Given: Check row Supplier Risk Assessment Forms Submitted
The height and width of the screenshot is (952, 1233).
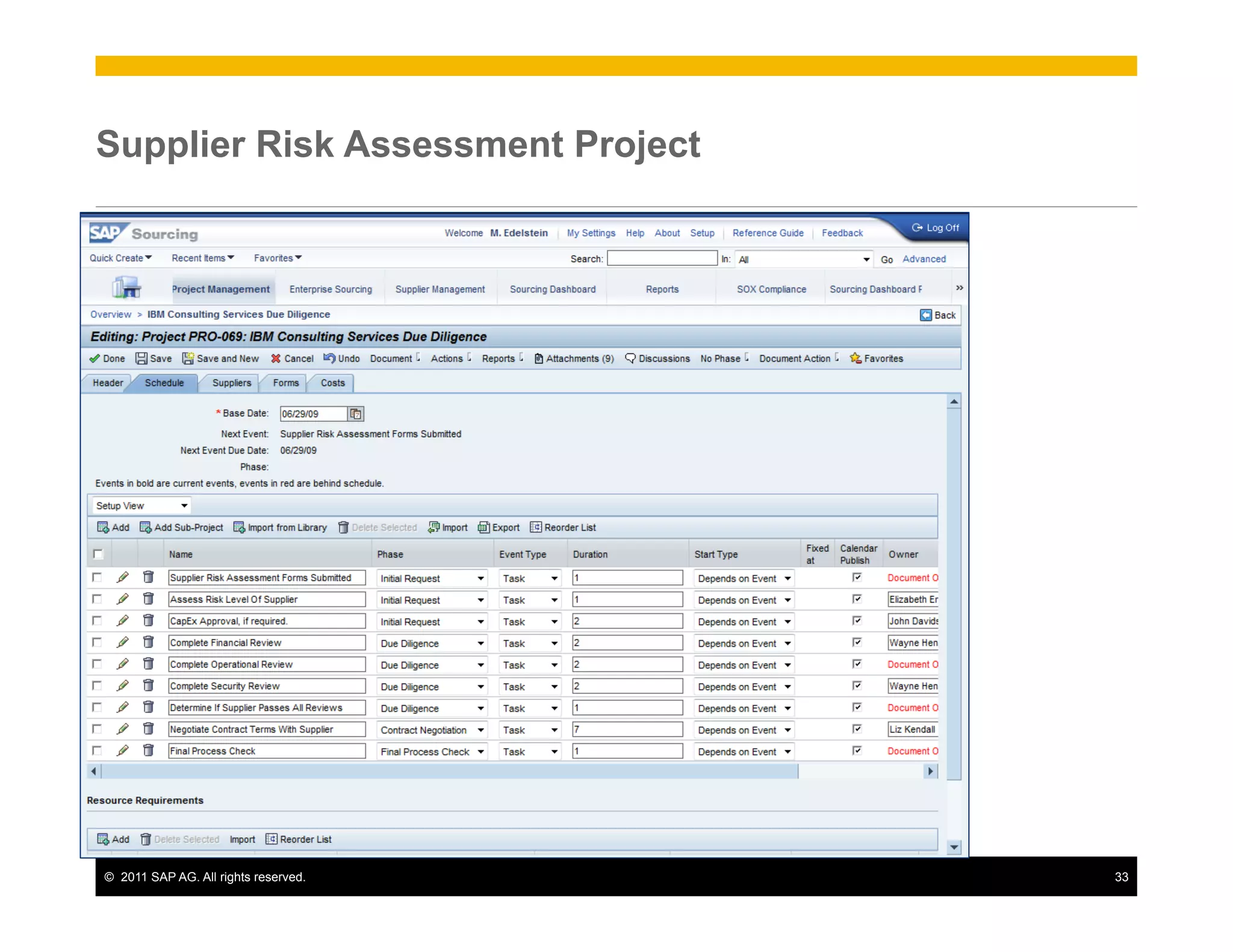Looking at the screenshot, I should coord(97,578).
